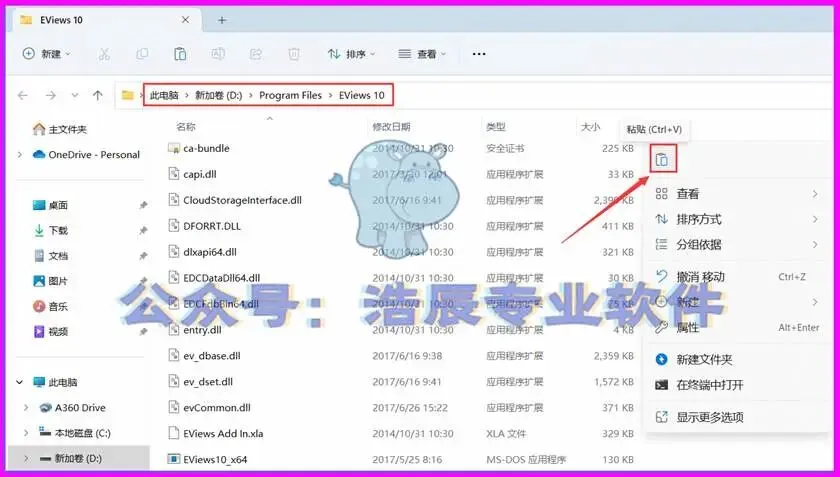The width and height of the screenshot is (840, 477).
Task: Choose 在终端中打开 in context menu
Action: pyautogui.click(x=737, y=384)
